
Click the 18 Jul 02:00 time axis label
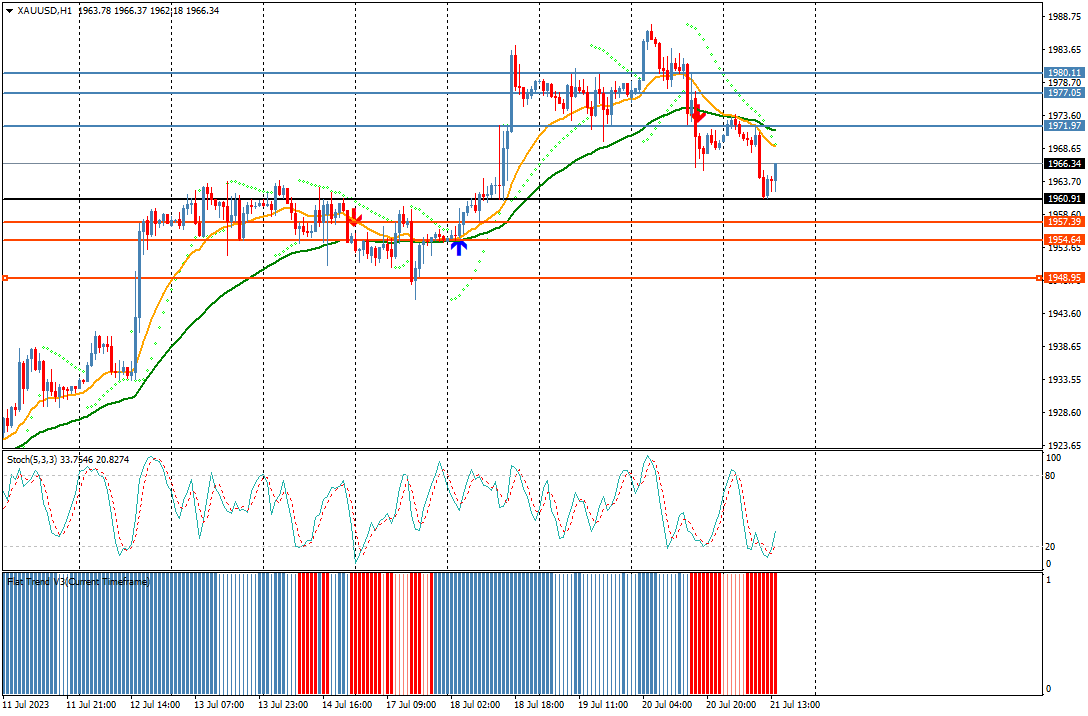point(475,705)
